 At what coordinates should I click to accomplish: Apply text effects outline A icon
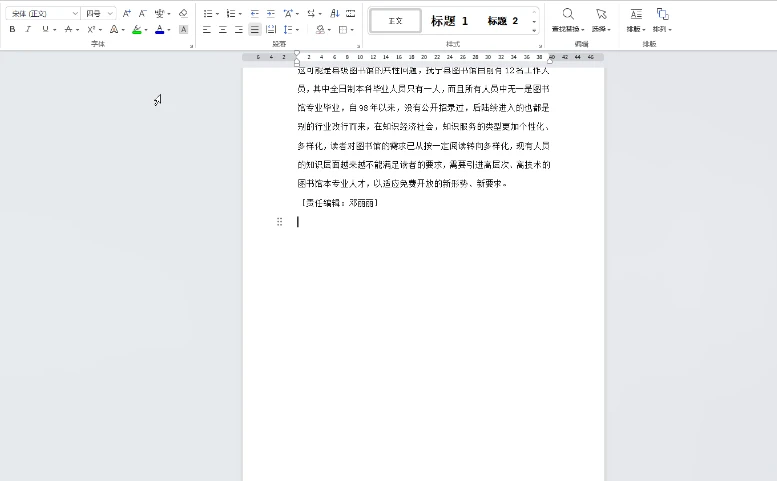click(x=114, y=30)
